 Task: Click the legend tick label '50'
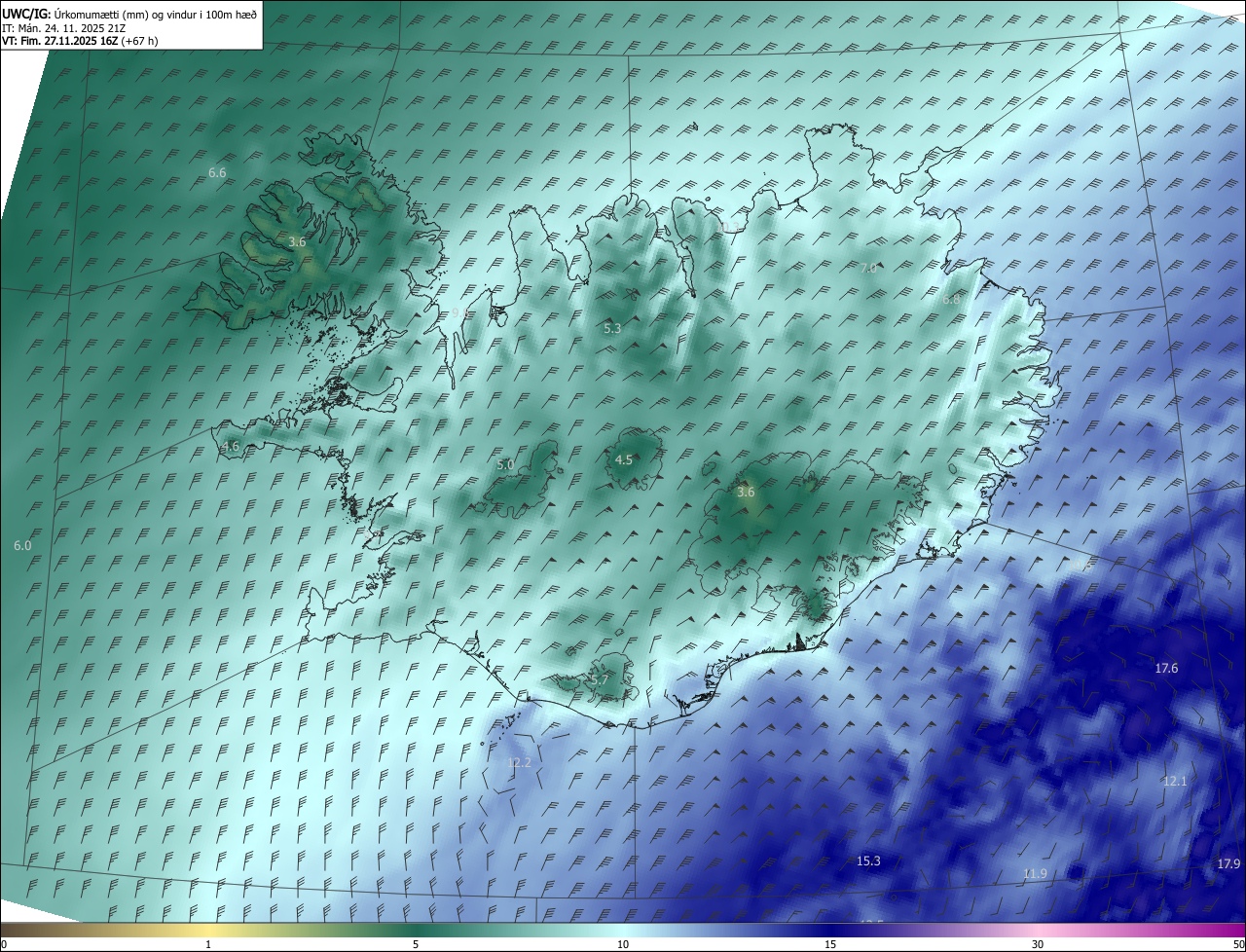pyautogui.click(x=1238, y=944)
